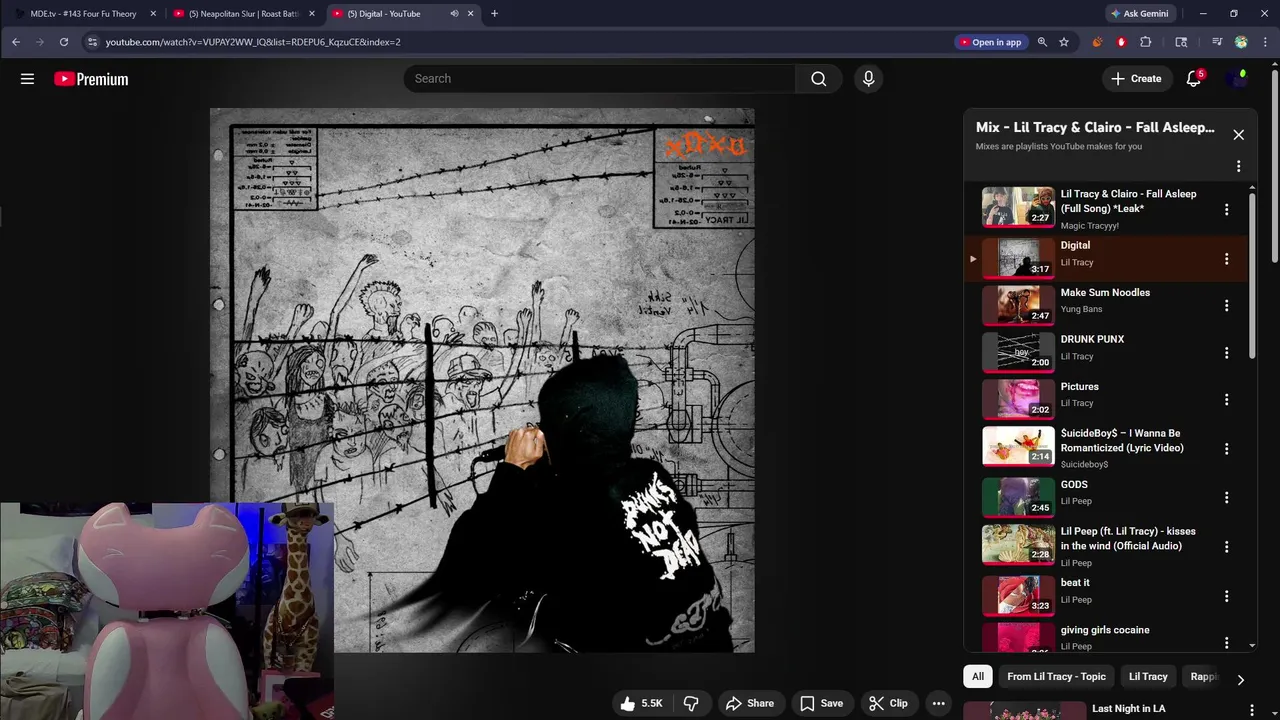Click the Digital video player artwork
The width and height of the screenshot is (1280, 720).
482,380
